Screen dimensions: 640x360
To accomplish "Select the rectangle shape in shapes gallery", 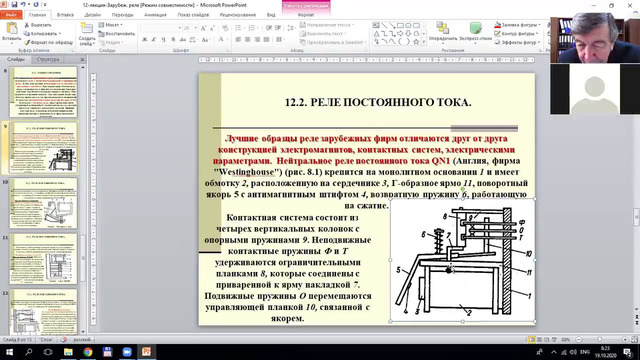I will click(400, 25).
